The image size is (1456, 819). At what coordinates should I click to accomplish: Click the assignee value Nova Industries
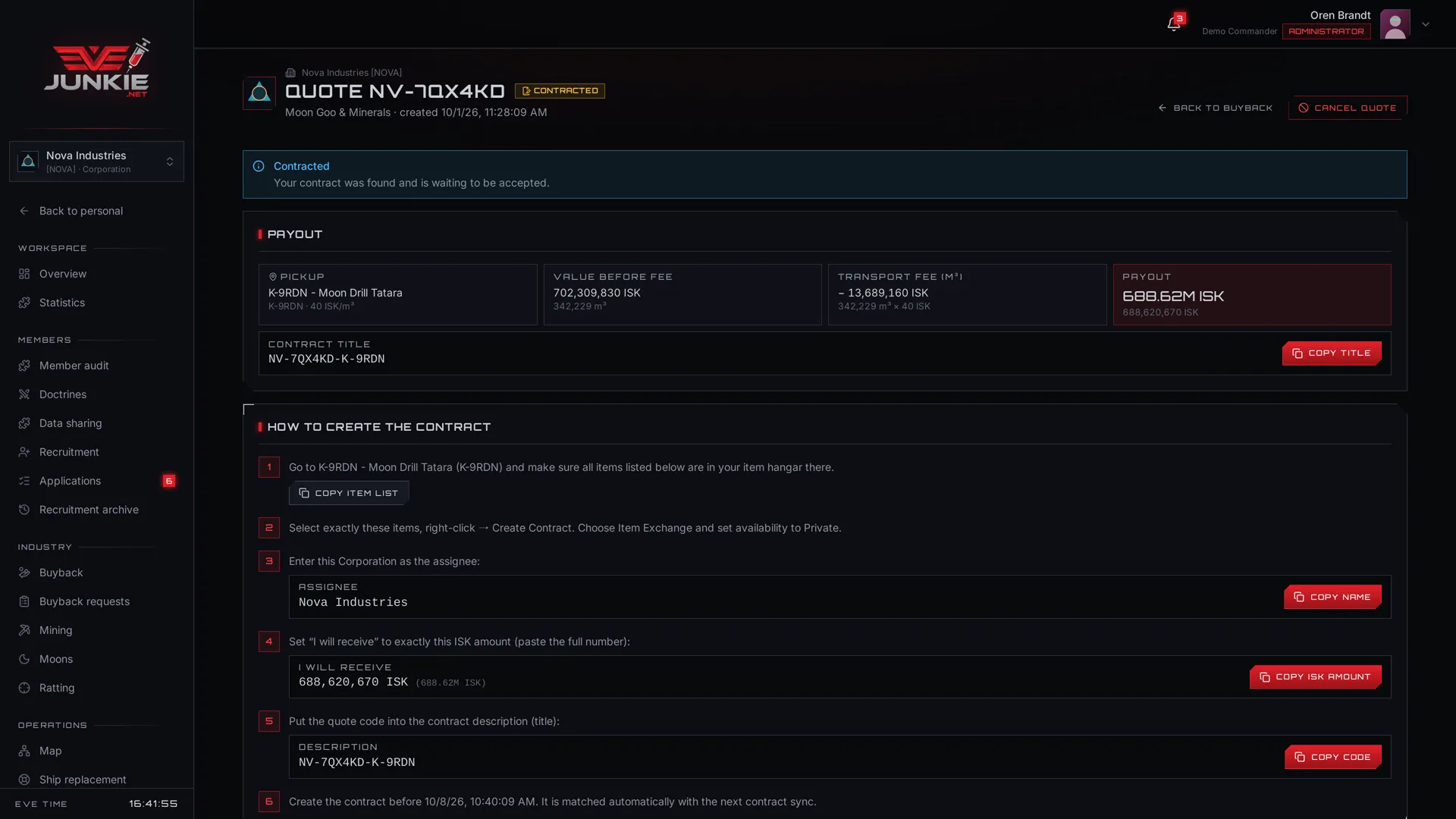[x=353, y=602]
